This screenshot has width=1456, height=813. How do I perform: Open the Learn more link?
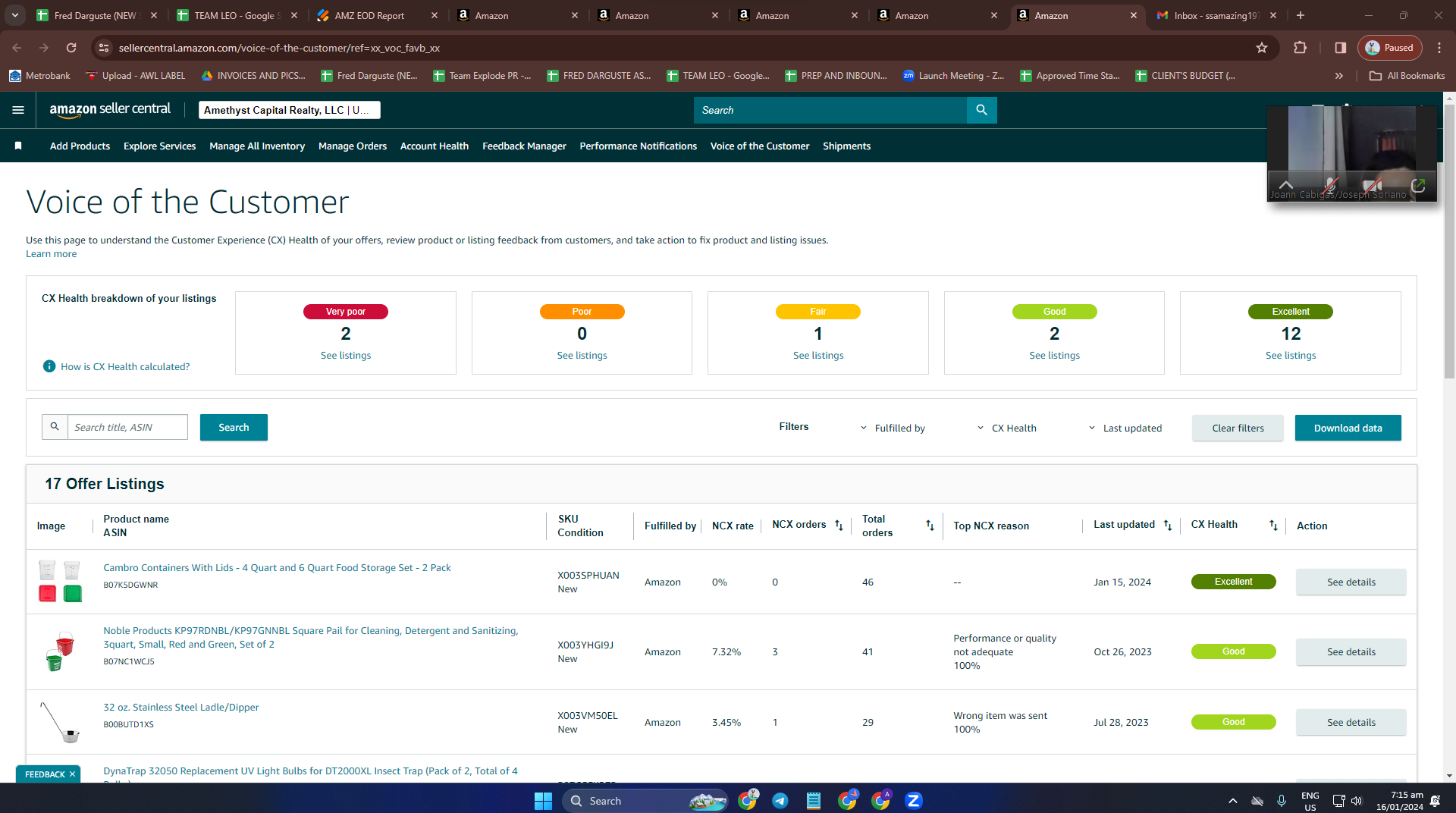click(51, 253)
